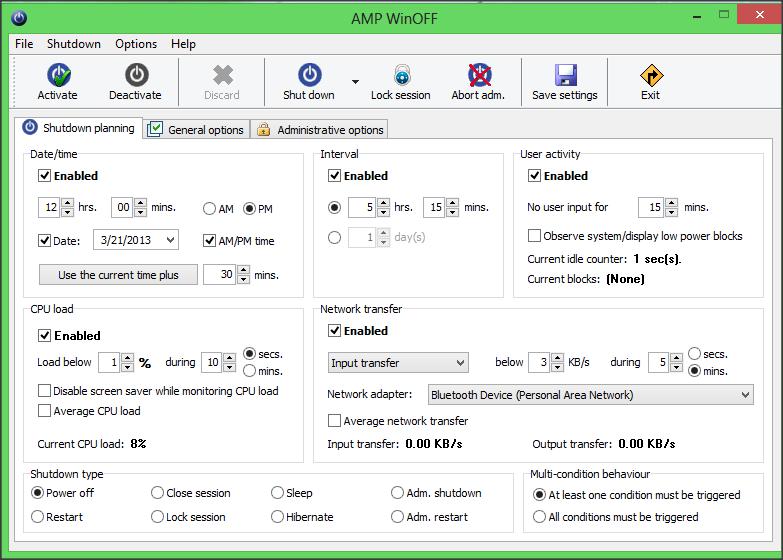783x560 pixels.
Task: Select the AM radio button
Action: click(x=209, y=208)
